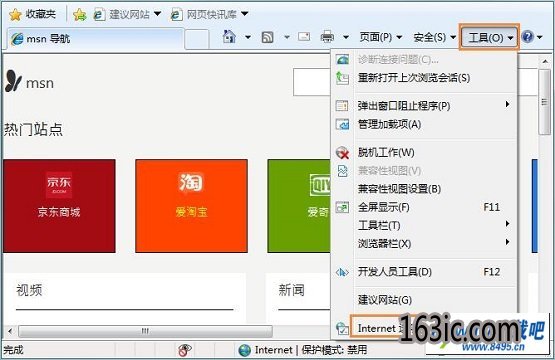Click the Read Mail envelope icon
The height and width of the screenshot is (360, 555).
pos(304,36)
